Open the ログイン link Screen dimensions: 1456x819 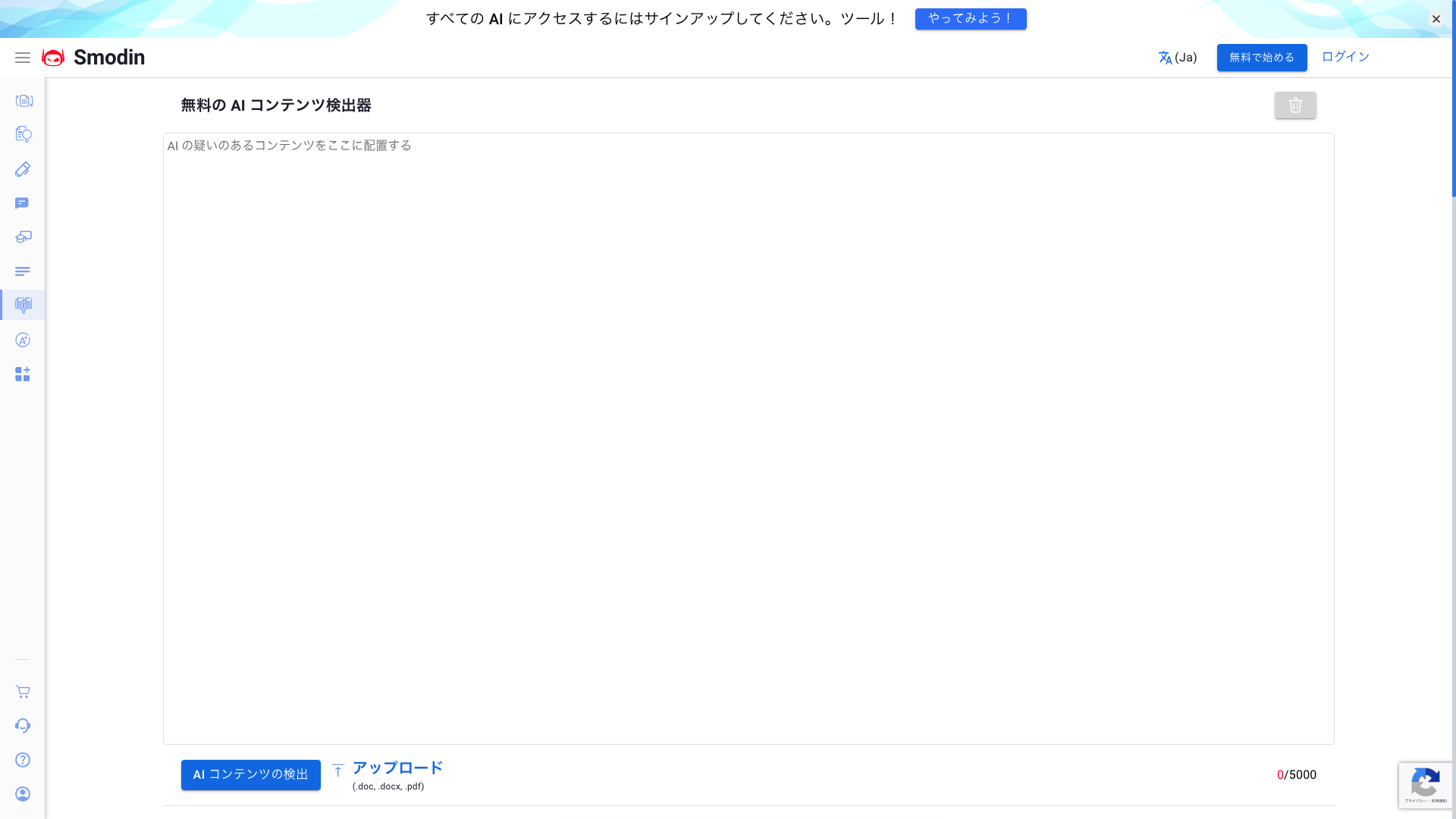(1345, 57)
